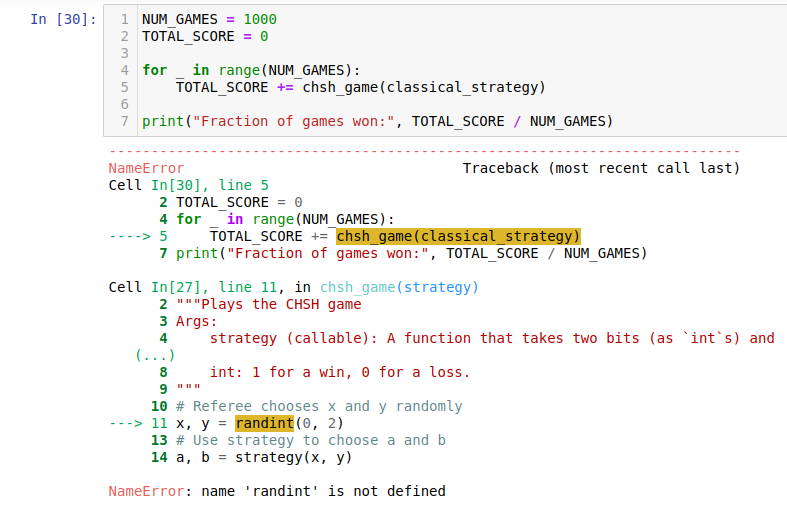Click 'strategy (callable)' docstring description line
This screenshot has width=787, height=525.
492,338
